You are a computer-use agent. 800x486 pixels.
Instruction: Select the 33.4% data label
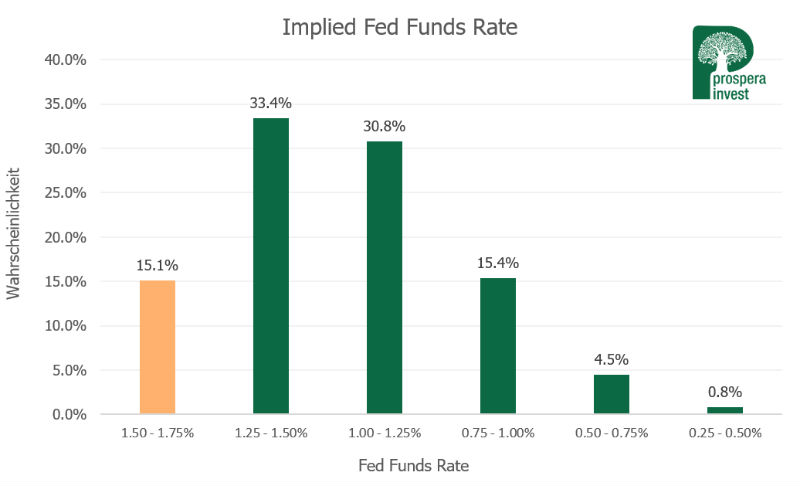(270, 102)
